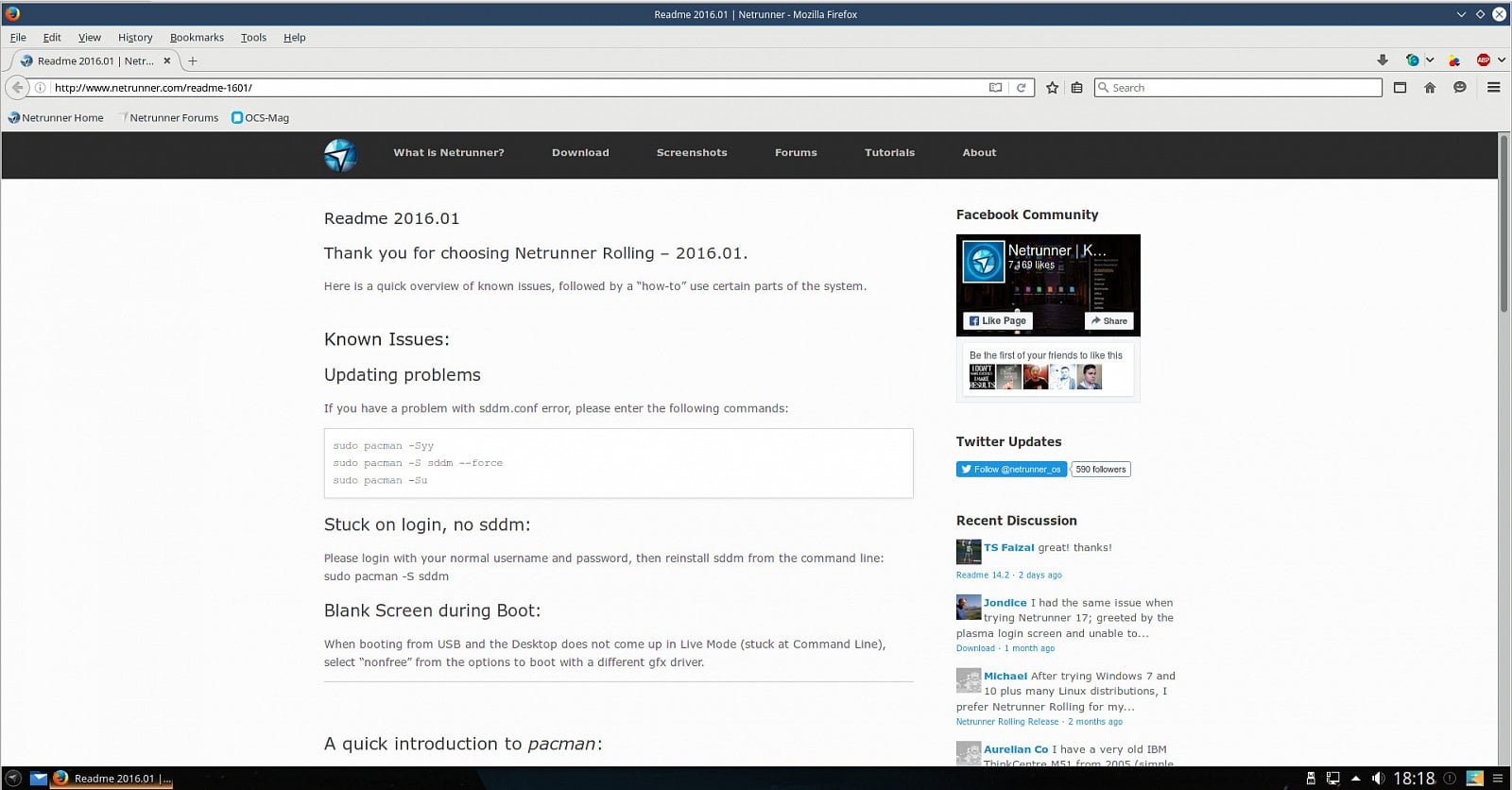
Task: Open the Readme 14.2 discussion link
Action: [x=983, y=575]
